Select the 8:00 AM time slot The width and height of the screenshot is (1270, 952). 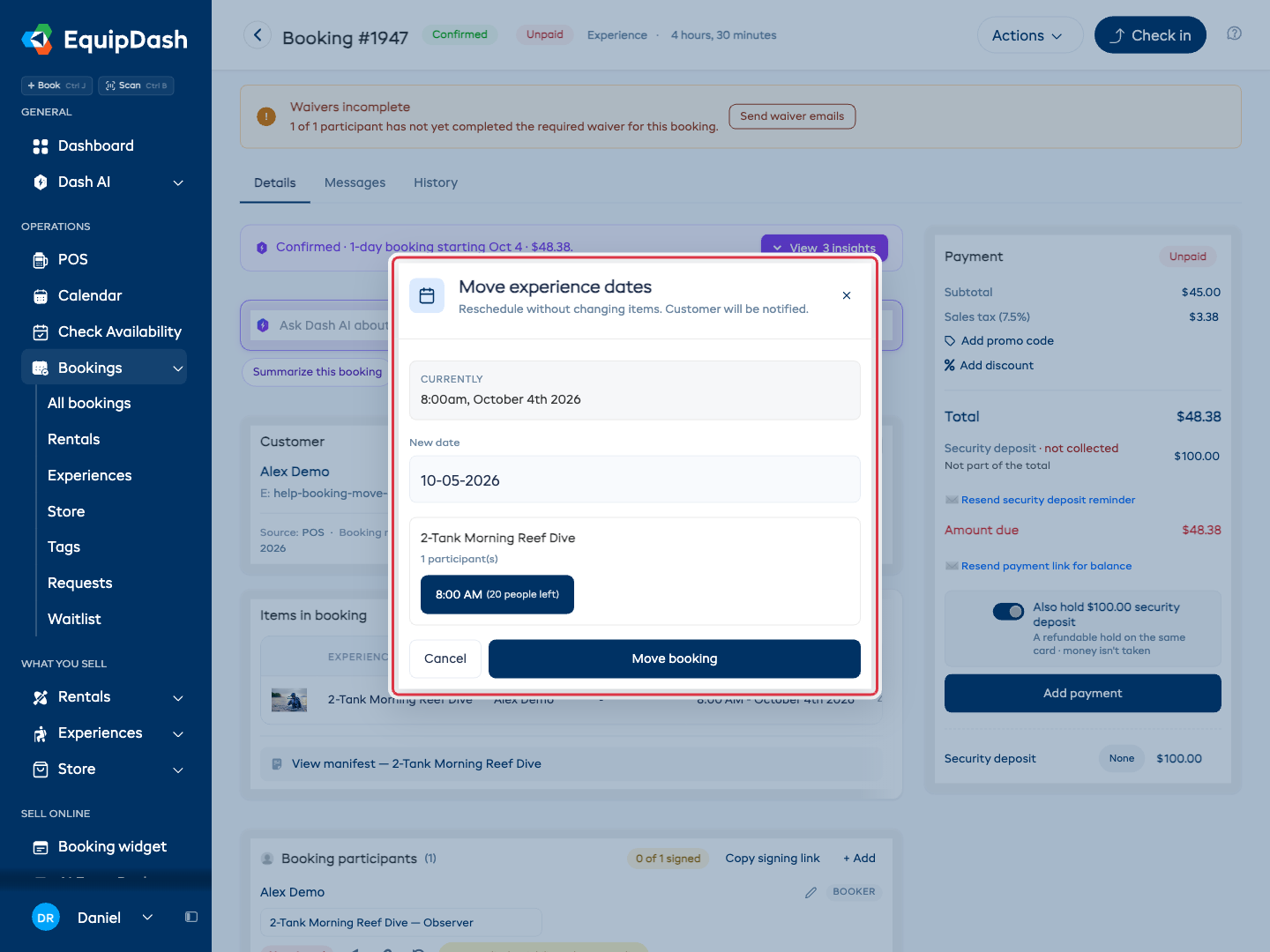[497, 594]
